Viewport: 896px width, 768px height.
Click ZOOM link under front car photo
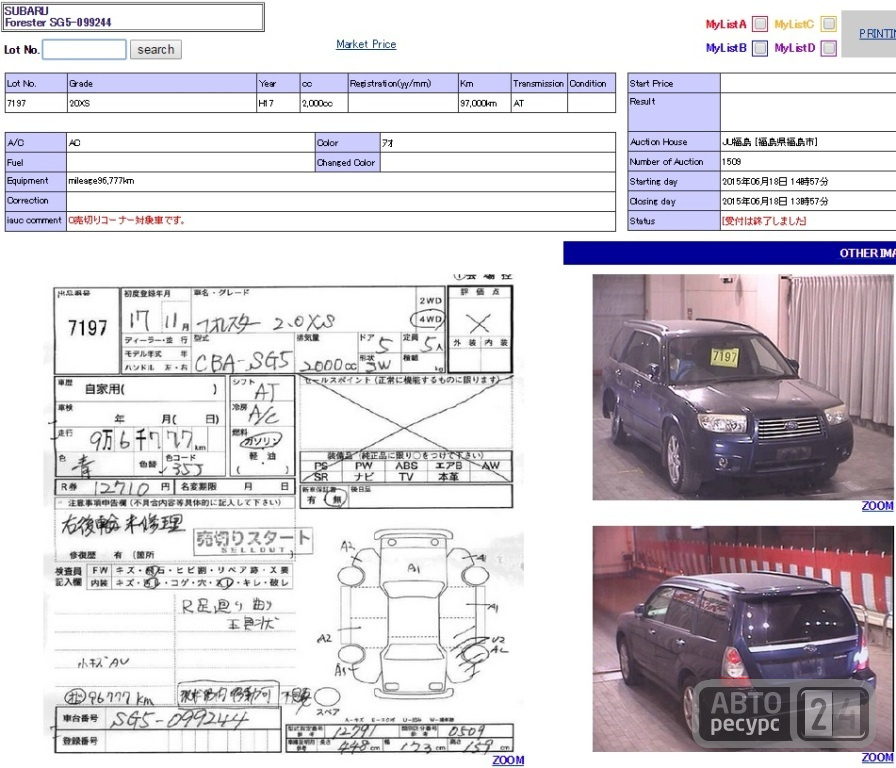click(x=877, y=506)
